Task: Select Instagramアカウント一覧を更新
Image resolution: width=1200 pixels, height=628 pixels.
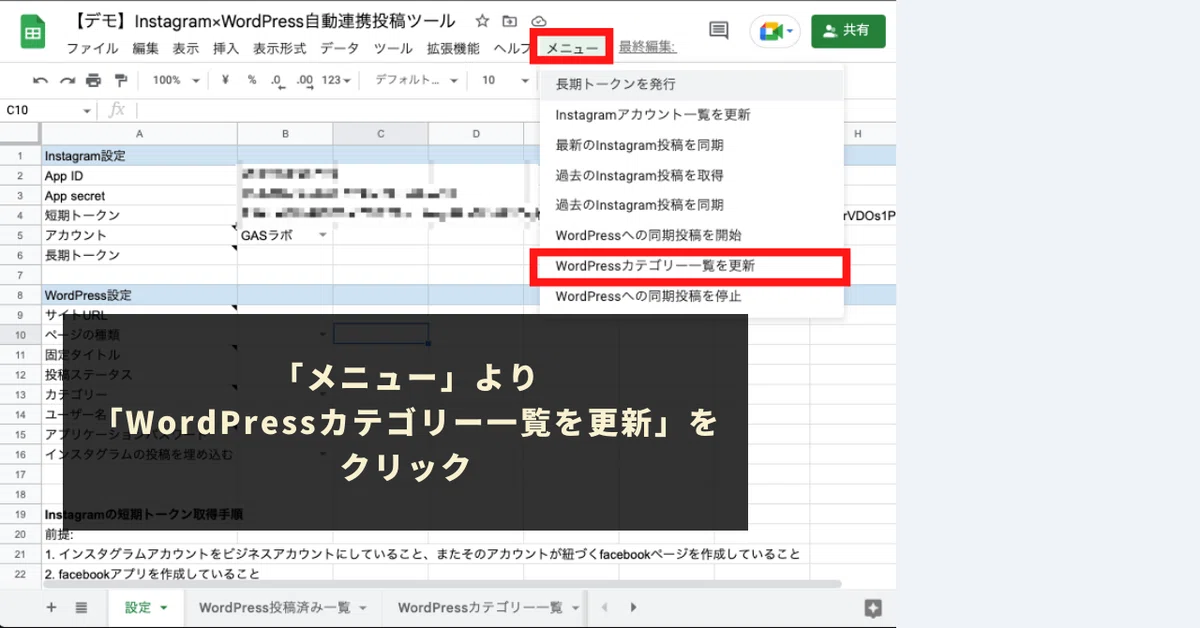Action: click(692, 115)
